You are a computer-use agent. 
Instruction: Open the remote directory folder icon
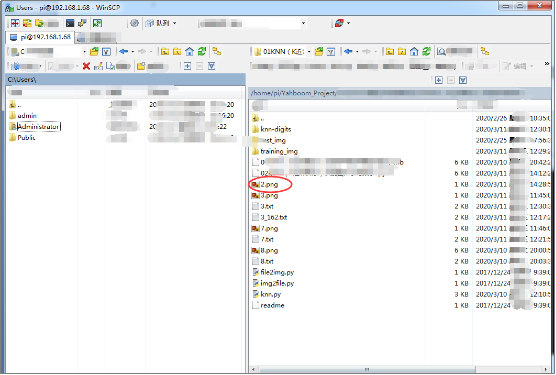pos(319,52)
